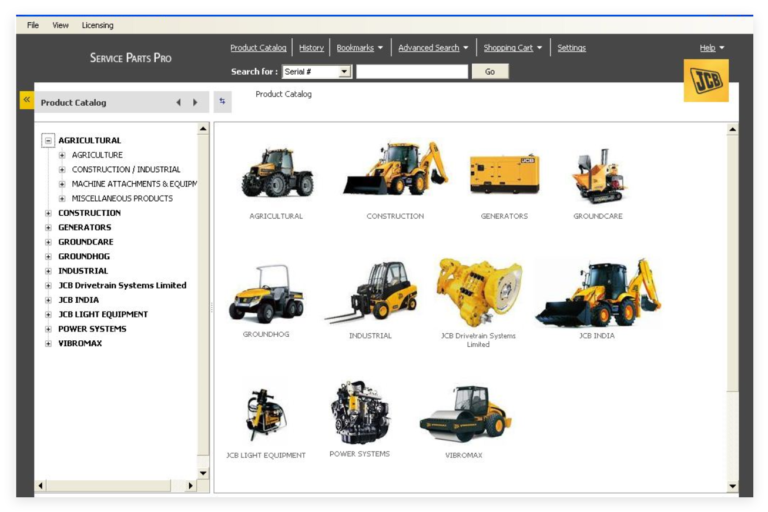The width and height of the screenshot is (768, 512).
Task: Open the GROUNDCARE category image
Action: pyautogui.click(x=599, y=175)
